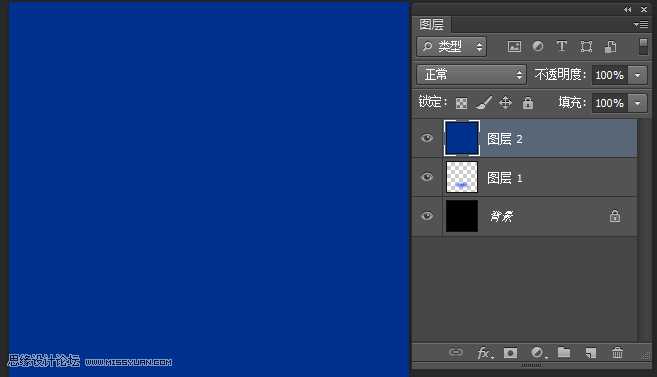Create a new group folder icon
This screenshot has width=657, height=377.
click(x=564, y=353)
